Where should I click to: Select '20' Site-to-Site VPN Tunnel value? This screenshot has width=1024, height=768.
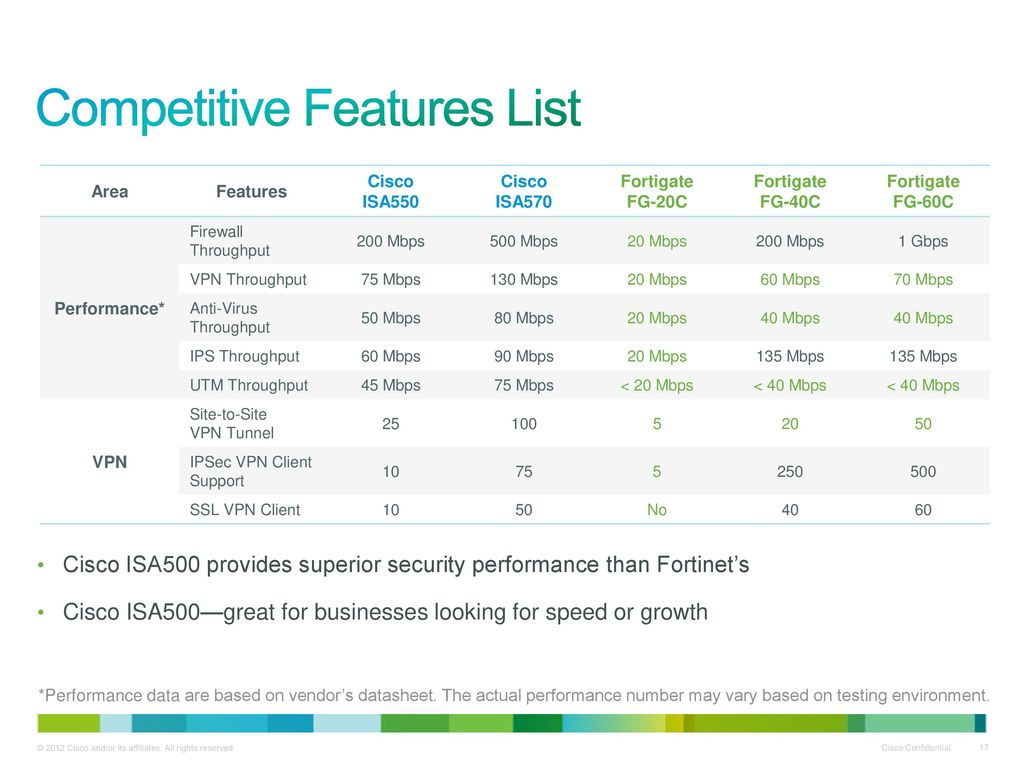[x=790, y=424]
